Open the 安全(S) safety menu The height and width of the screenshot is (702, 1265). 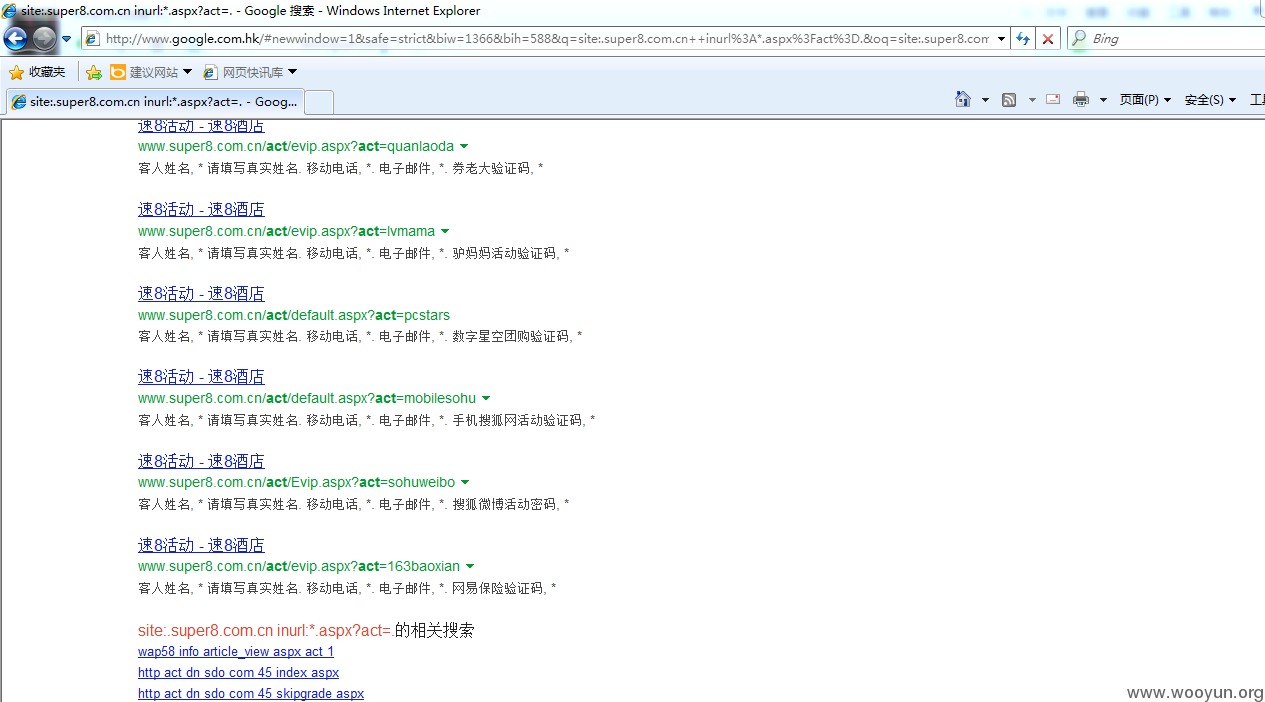(x=1209, y=100)
